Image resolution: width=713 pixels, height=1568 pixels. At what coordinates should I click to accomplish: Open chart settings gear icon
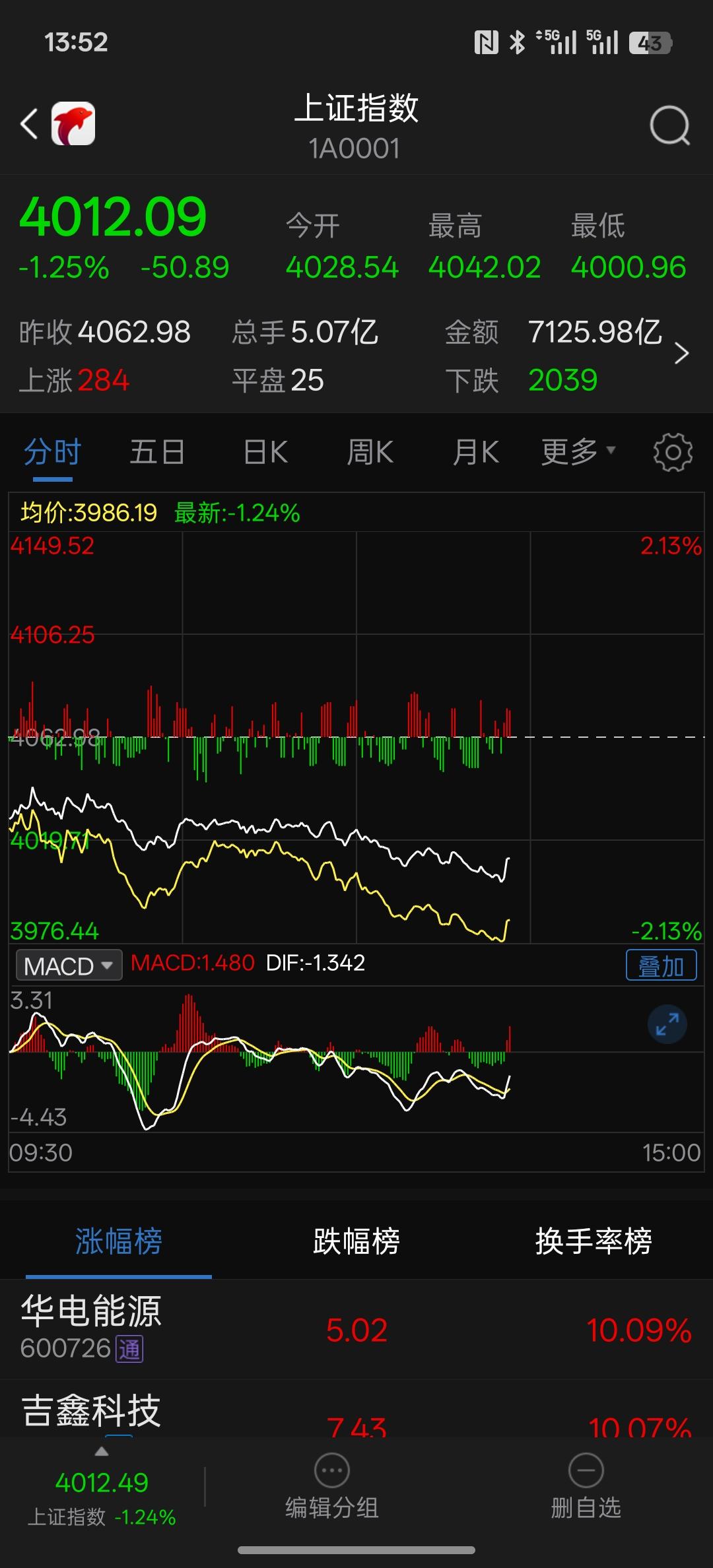coord(673,452)
